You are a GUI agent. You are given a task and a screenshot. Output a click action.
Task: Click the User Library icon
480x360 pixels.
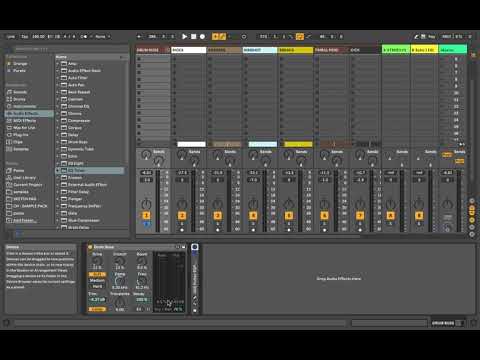tap(9, 178)
